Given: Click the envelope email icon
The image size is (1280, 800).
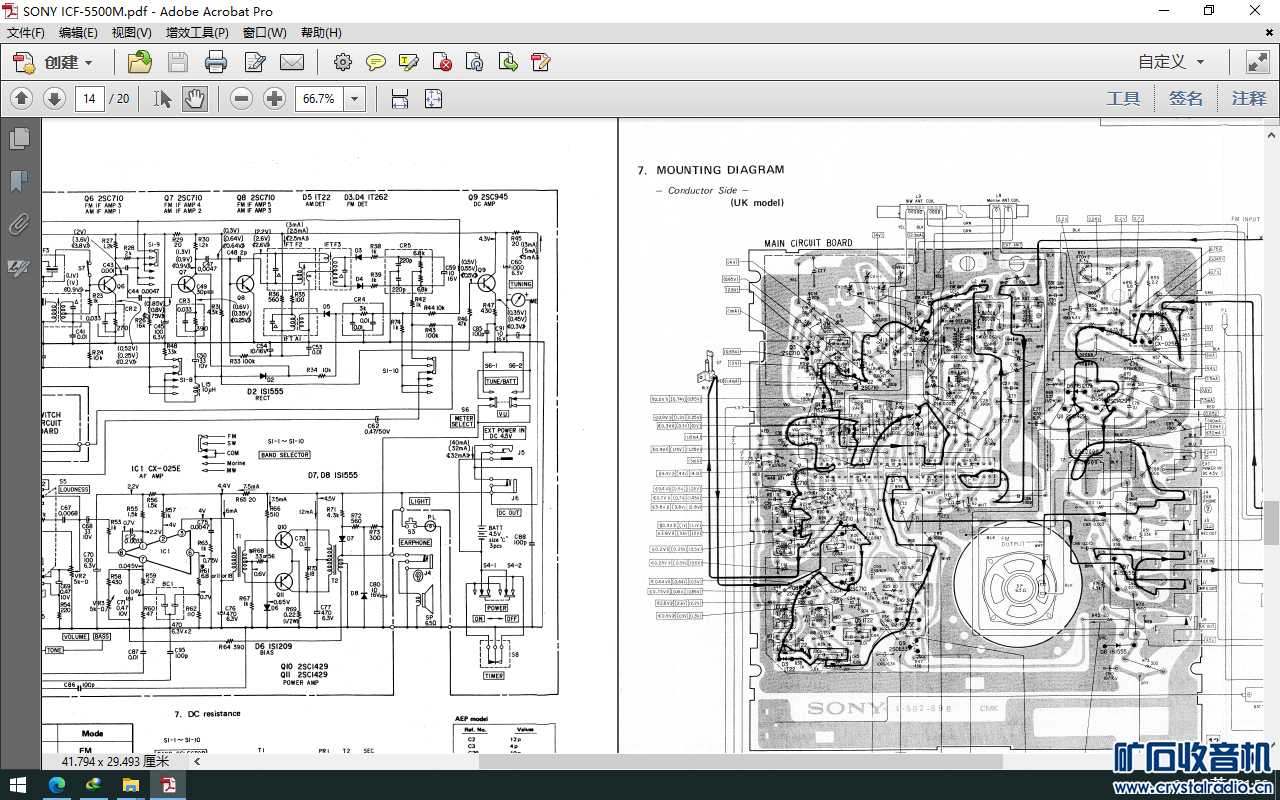Looking at the screenshot, I should pyautogui.click(x=292, y=62).
